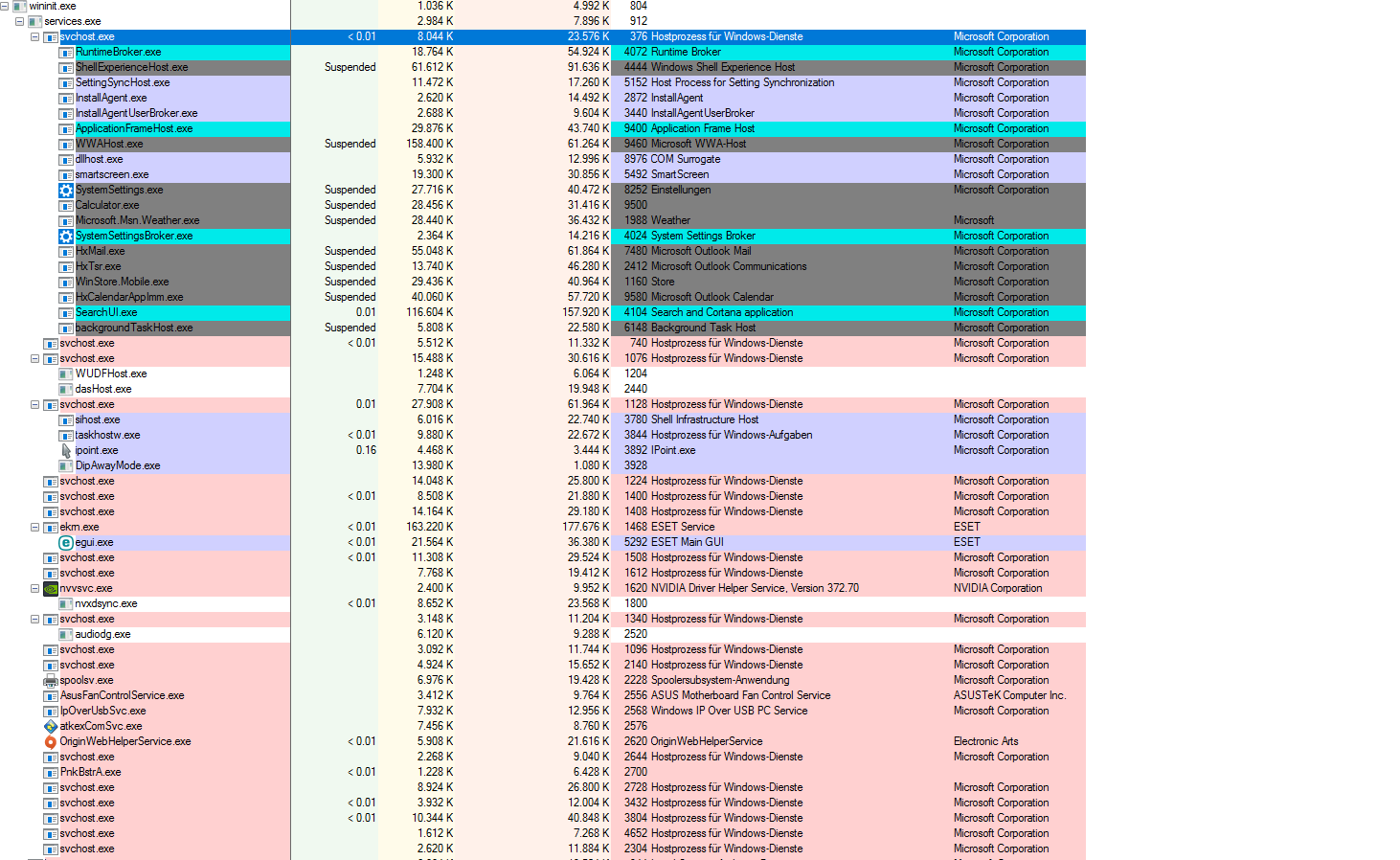
Task: Click the 'NVIDIA Corporation' company name
Action: pyautogui.click(x=998, y=588)
